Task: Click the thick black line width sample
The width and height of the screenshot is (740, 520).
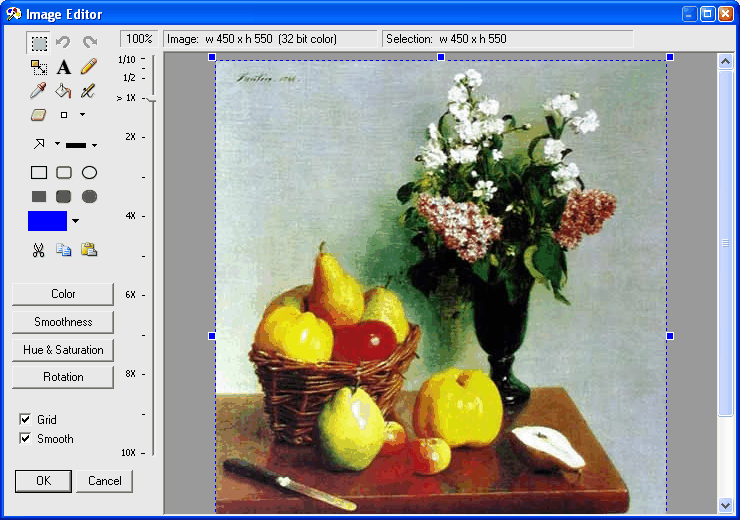Action: 76,145
